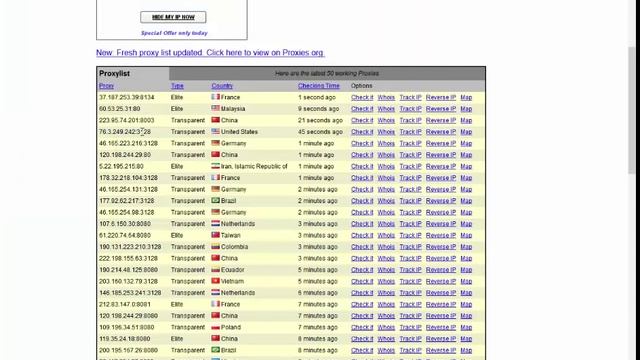Open Map for the Colombia proxy

click(x=466, y=247)
